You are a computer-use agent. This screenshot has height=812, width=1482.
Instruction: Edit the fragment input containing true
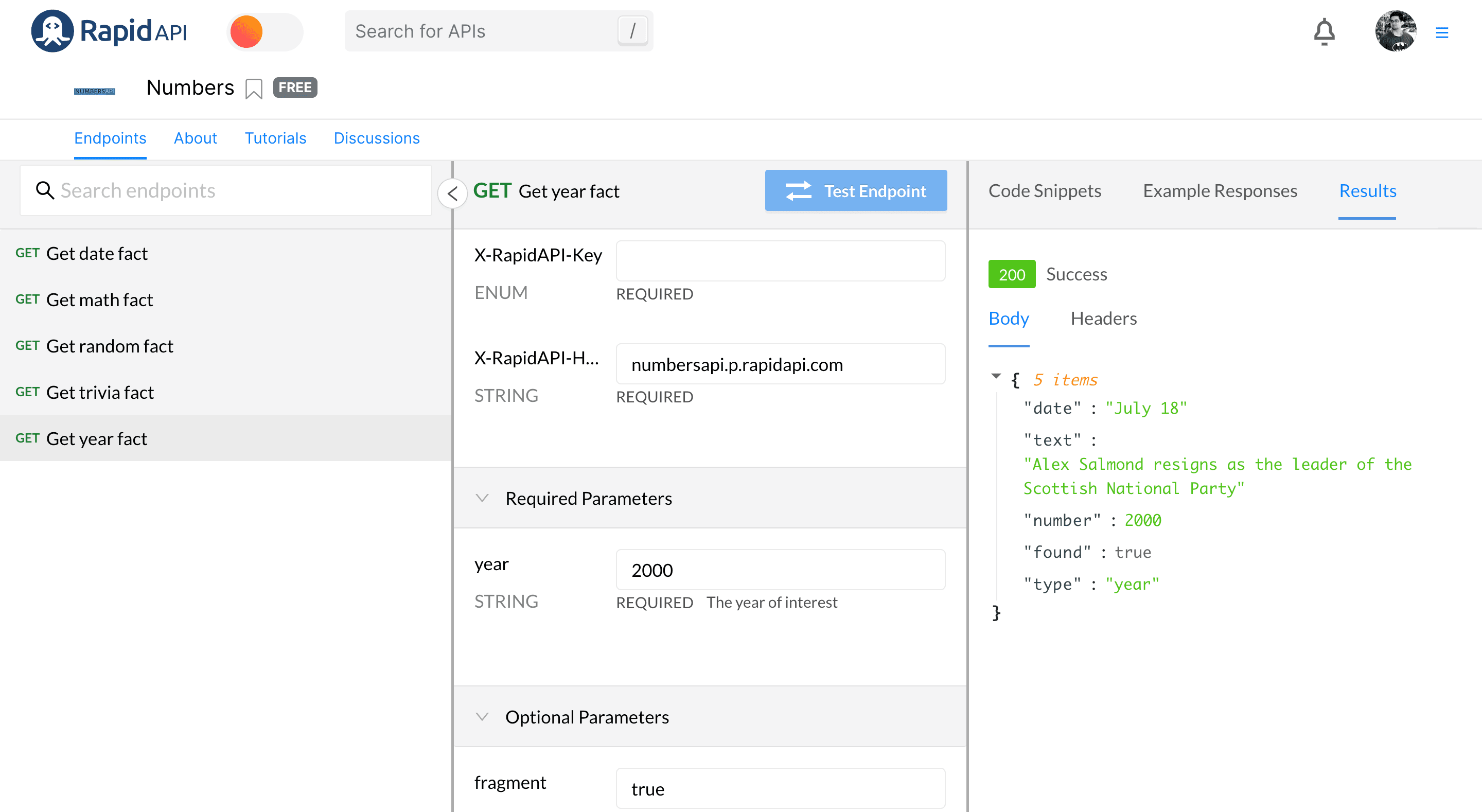tap(780, 788)
